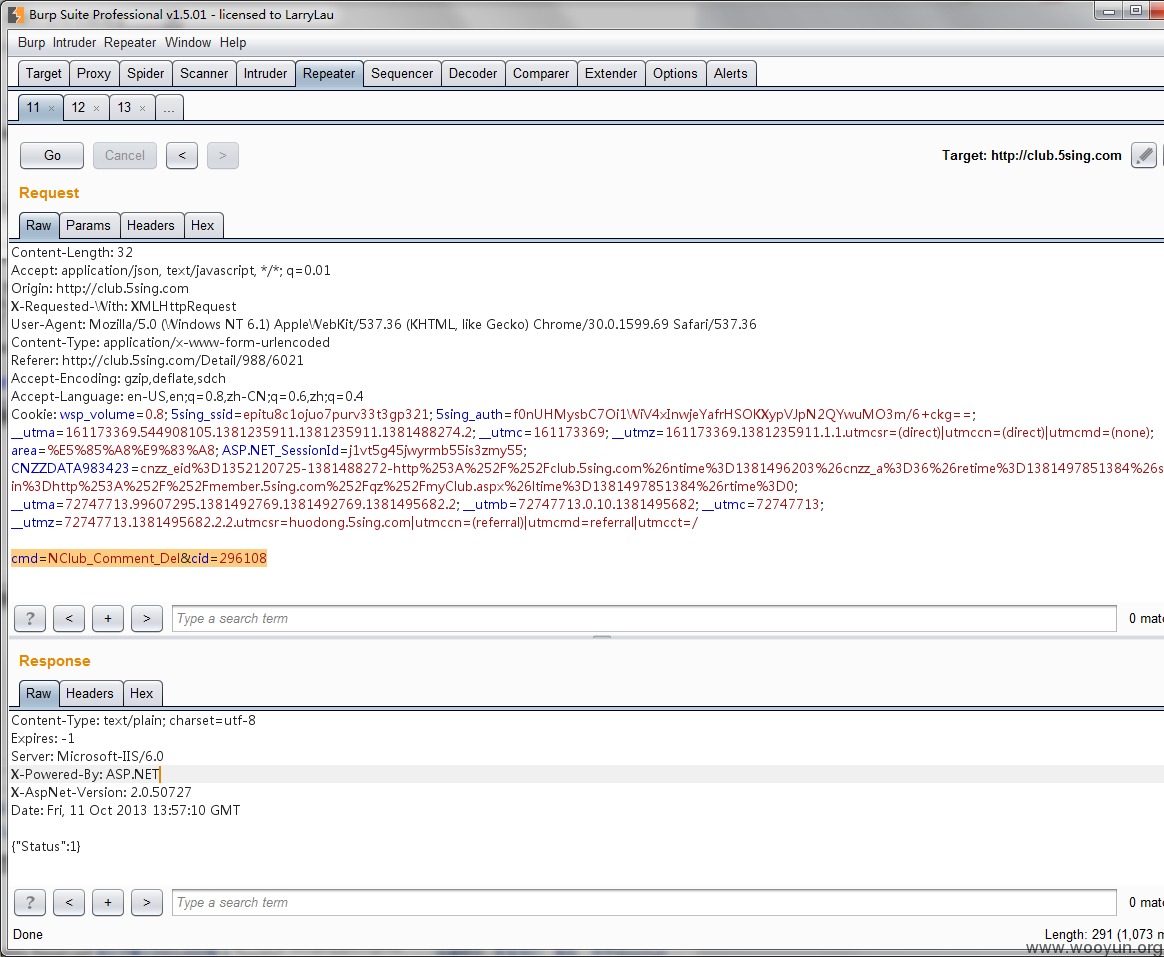Close Repeater tab 11
The height and width of the screenshot is (957, 1164).
click(x=51, y=108)
